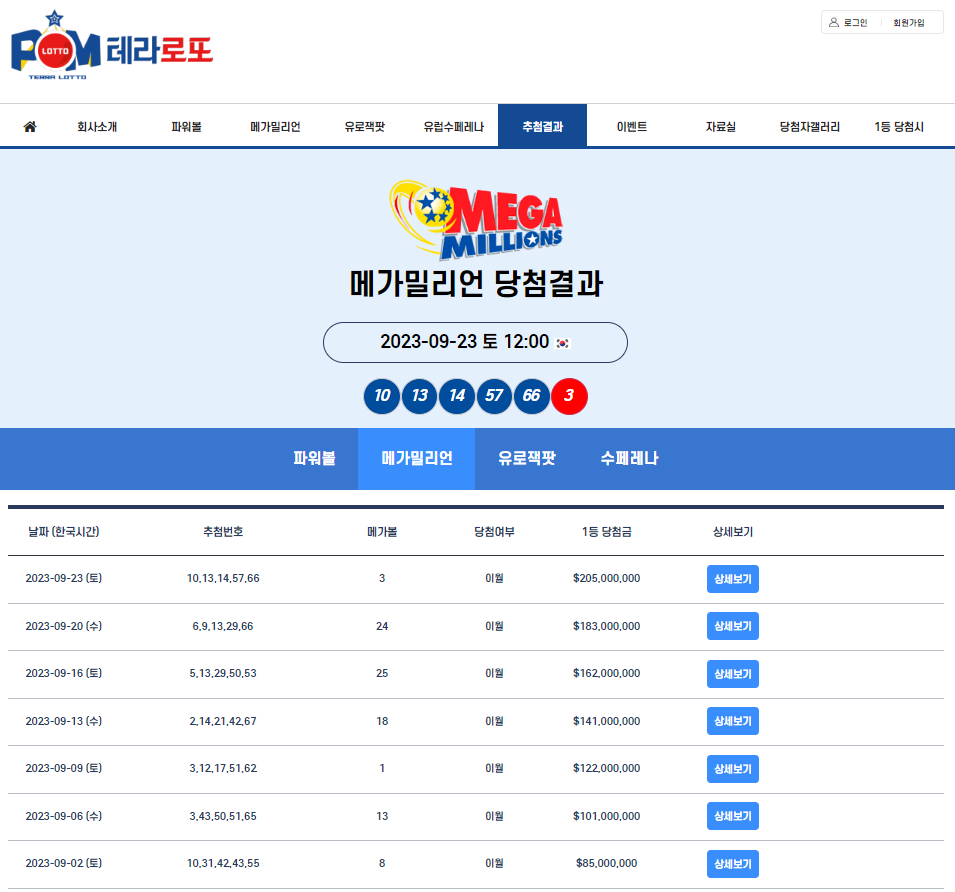Open the 로그인 login link
Viewport: 955px width, 892px height.
(855, 23)
